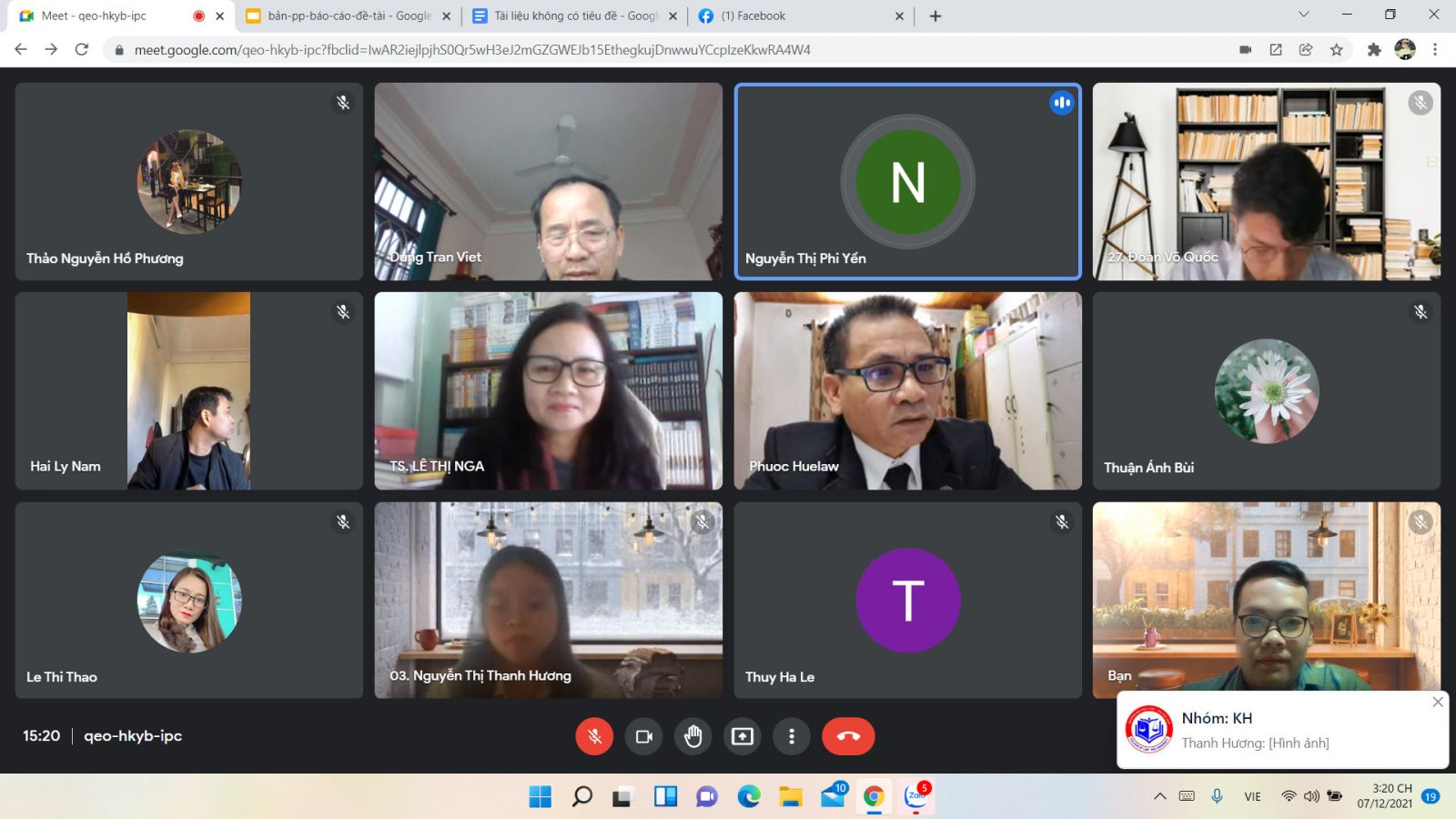This screenshot has width=1456, height=819.
Task: Open the Chrome extensions puzzle icon
Action: click(1374, 50)
